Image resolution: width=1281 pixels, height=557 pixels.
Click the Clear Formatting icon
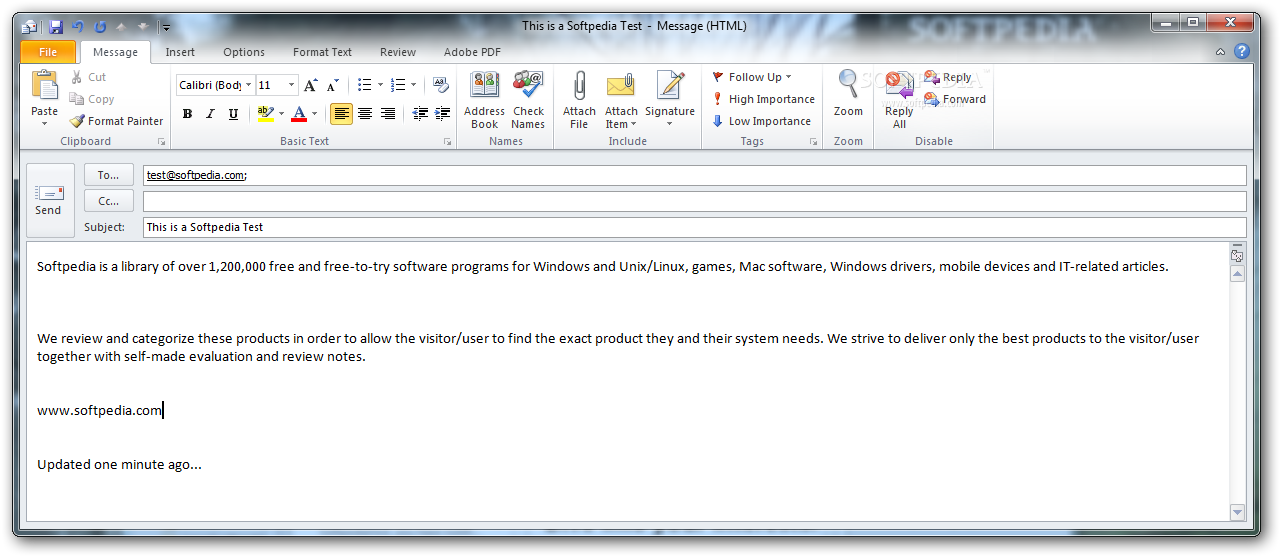(441, 85)
